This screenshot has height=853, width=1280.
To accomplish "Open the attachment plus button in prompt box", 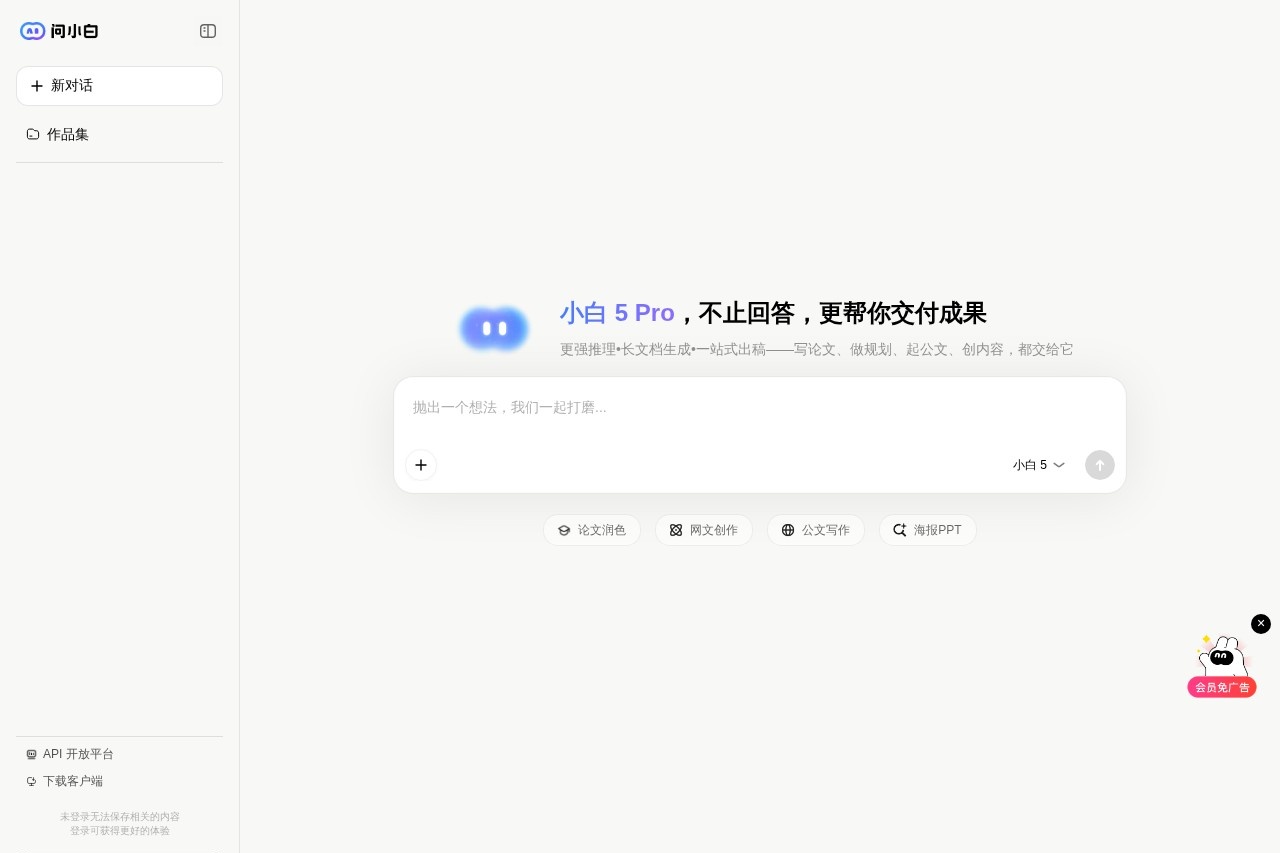I will tap(421, 465).
